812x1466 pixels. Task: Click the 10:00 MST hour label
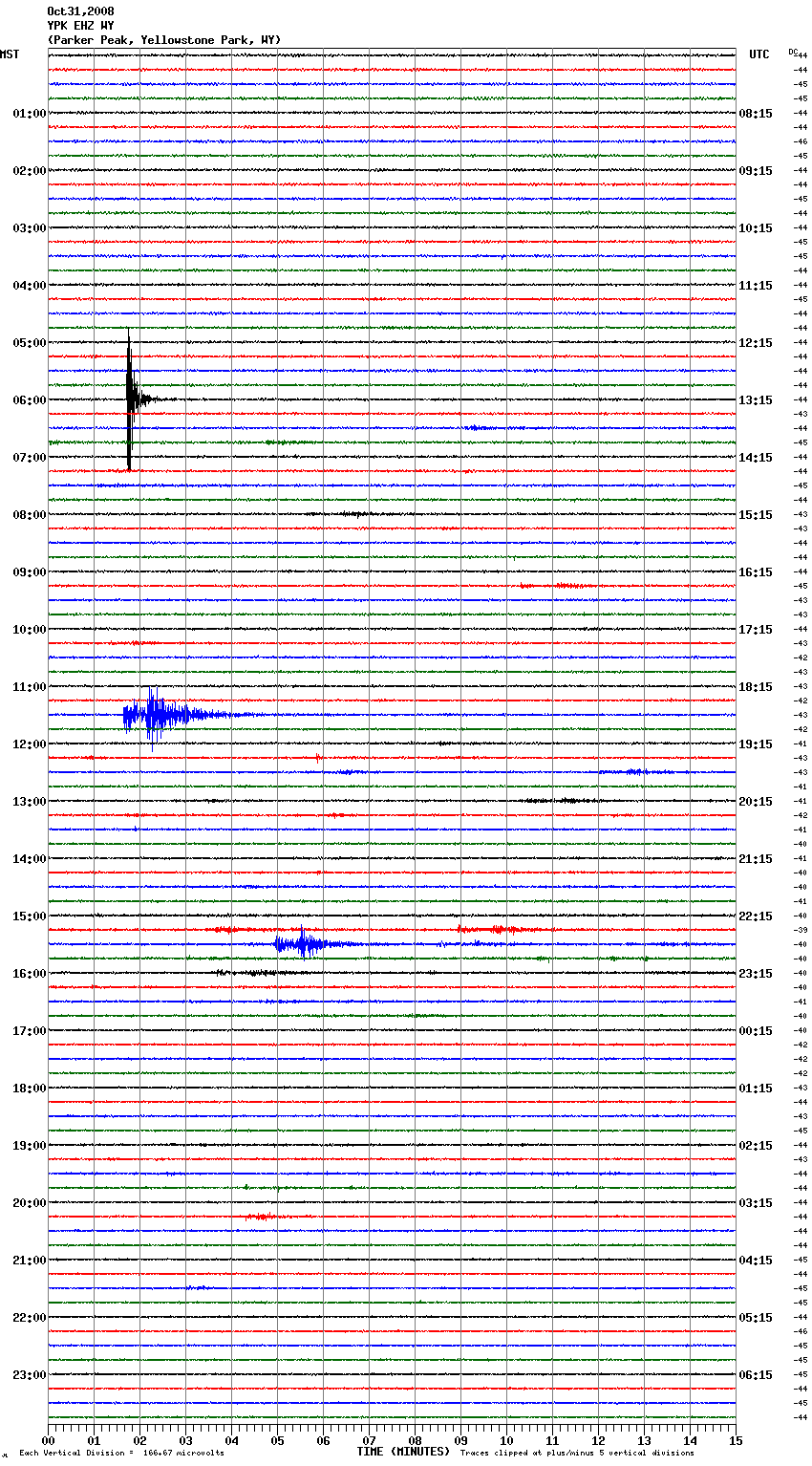pyautogui.click(x=30, y=630)
